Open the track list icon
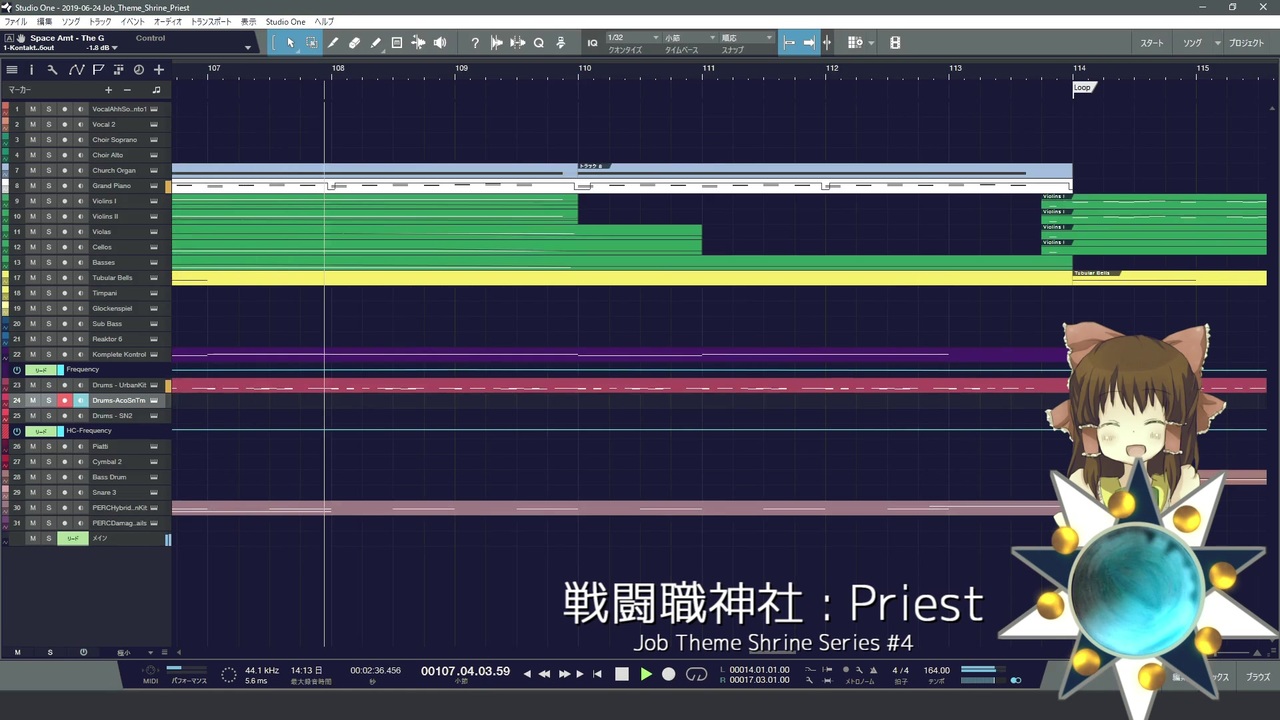The height and width of the screenshot is (720, 1280). tap(12, 70)
